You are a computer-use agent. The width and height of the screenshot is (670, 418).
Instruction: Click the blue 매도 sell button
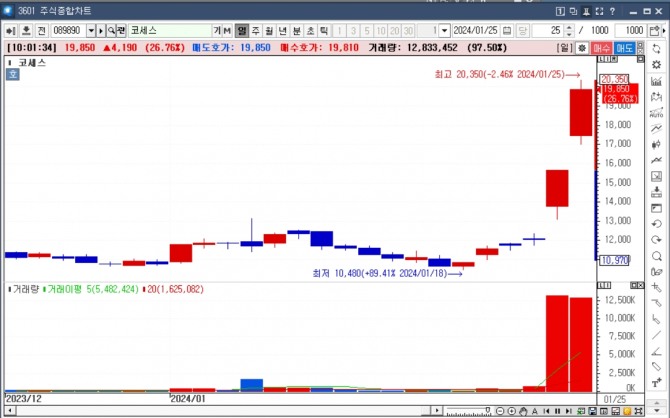[x=624, y=48]
